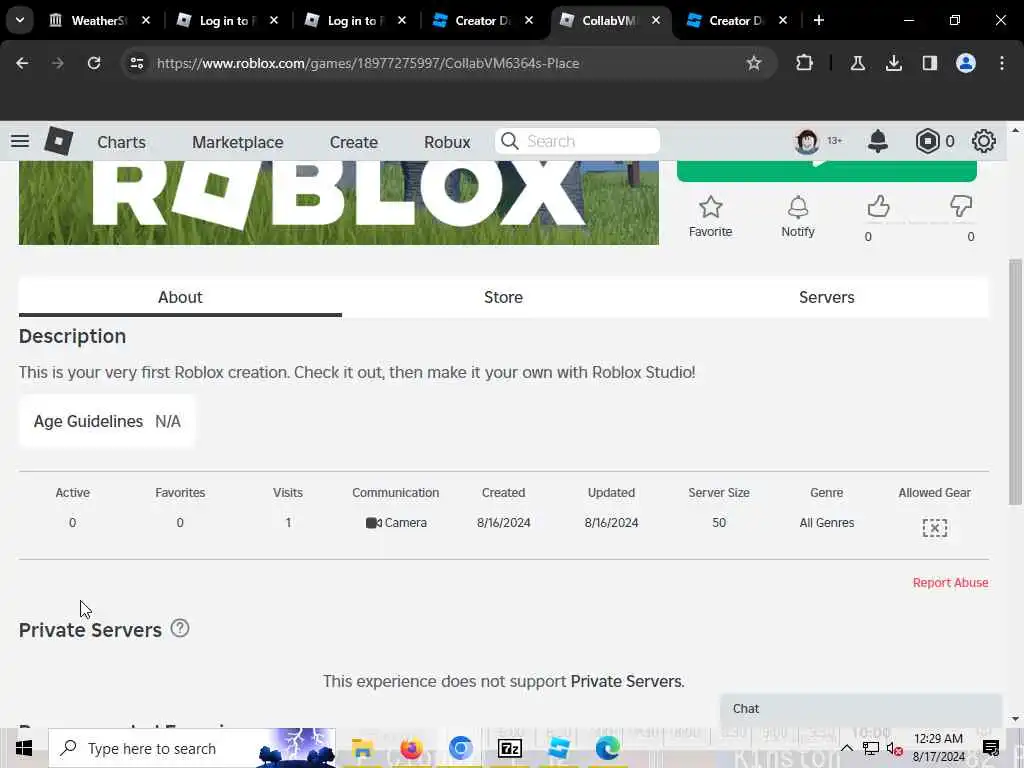The image size is (1024, 768).
Task: Click the page vertical scrollbar
Action: point(1015,382)
